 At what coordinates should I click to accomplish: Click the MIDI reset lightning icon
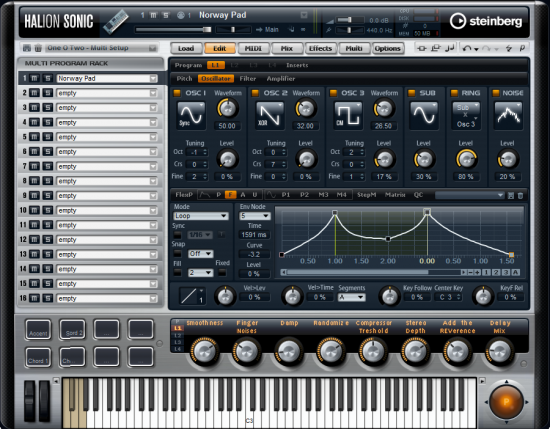509,48
